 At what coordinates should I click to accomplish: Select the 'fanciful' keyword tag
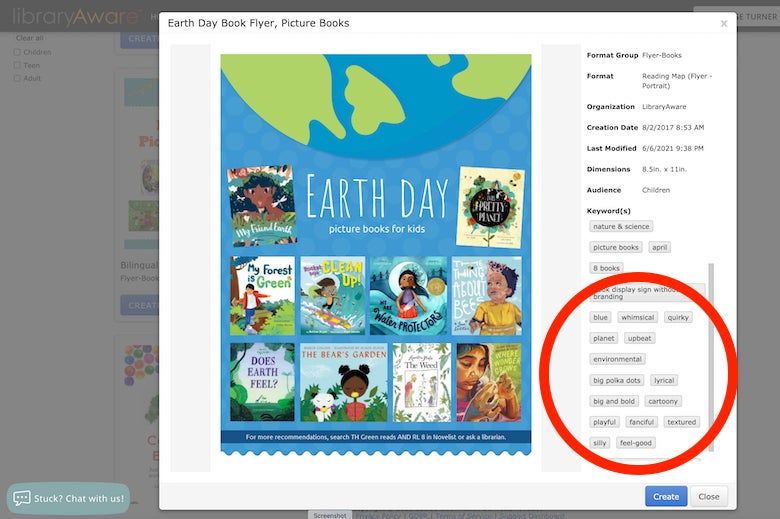(x=641, y=422)
